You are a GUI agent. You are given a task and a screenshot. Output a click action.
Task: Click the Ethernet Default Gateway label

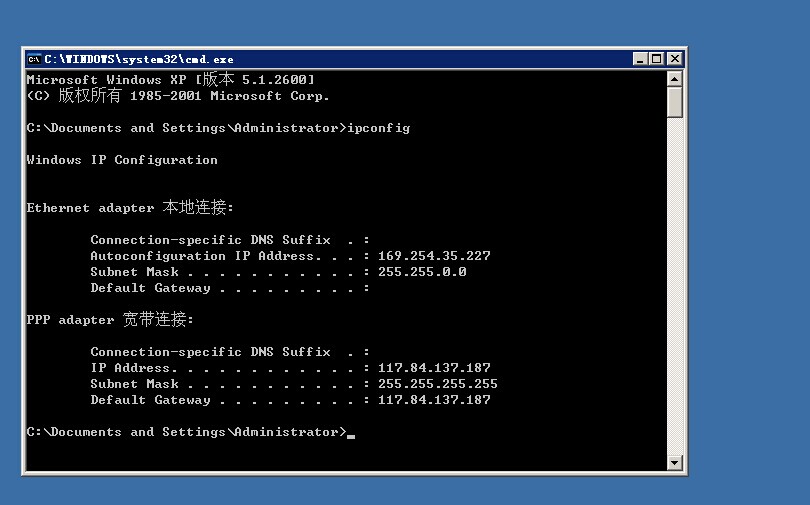150,288
